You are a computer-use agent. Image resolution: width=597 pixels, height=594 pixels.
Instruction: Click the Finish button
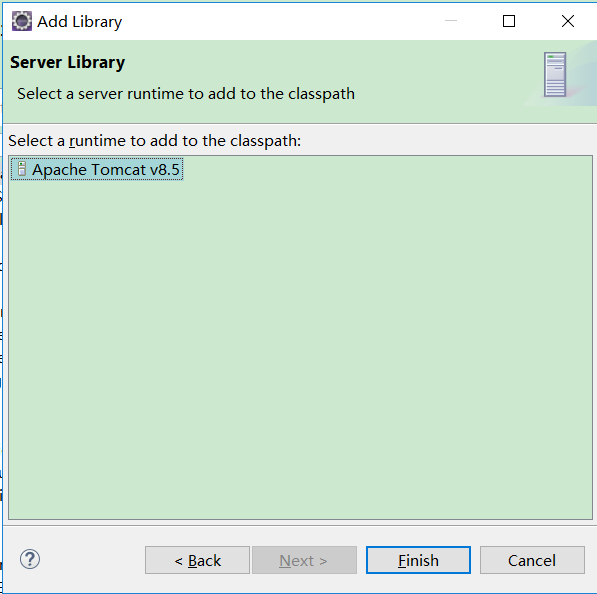pyautogui.click(x=418, y=560)
